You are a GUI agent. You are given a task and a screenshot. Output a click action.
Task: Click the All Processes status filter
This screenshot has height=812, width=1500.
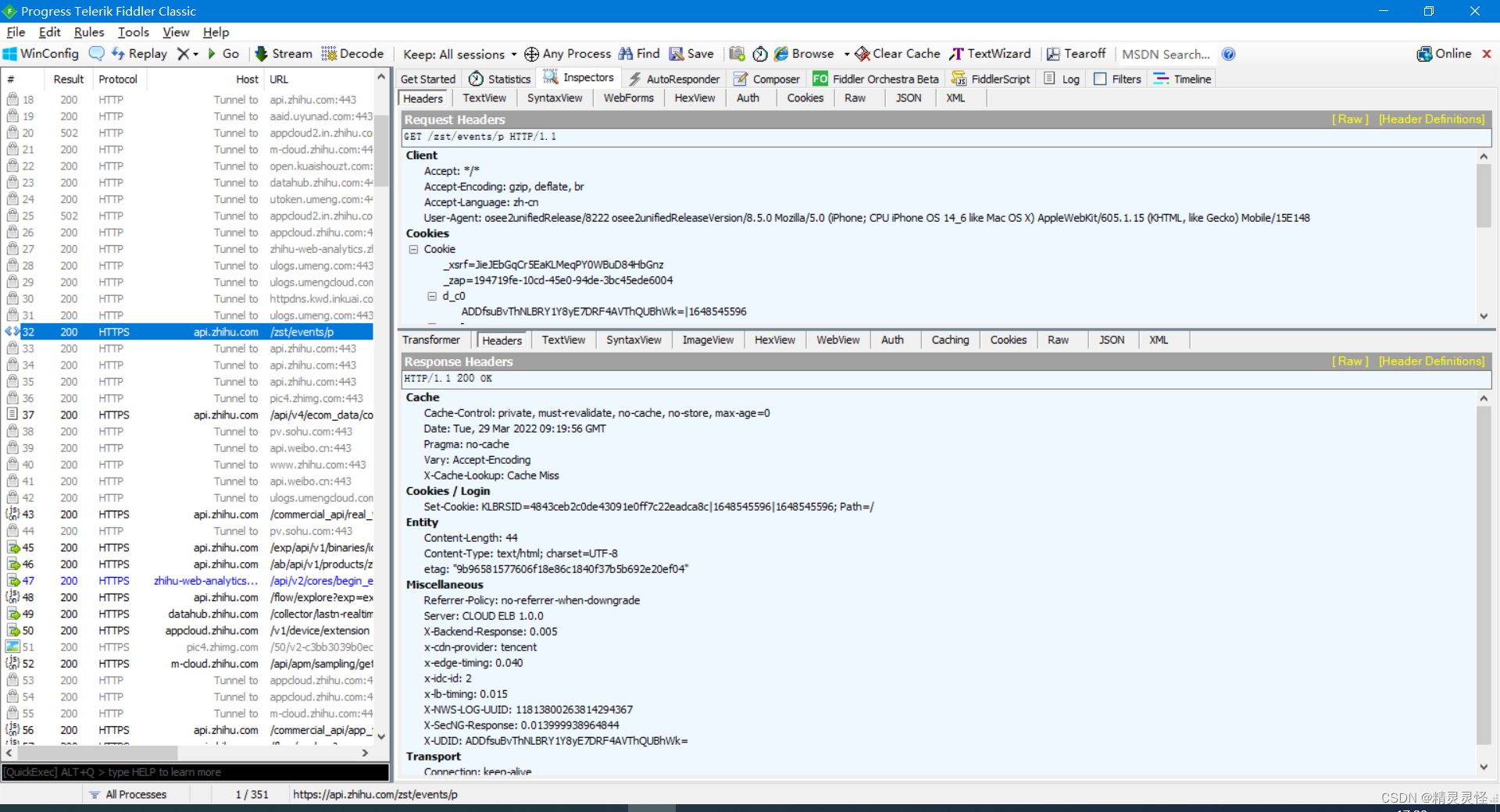coord(128,795)
